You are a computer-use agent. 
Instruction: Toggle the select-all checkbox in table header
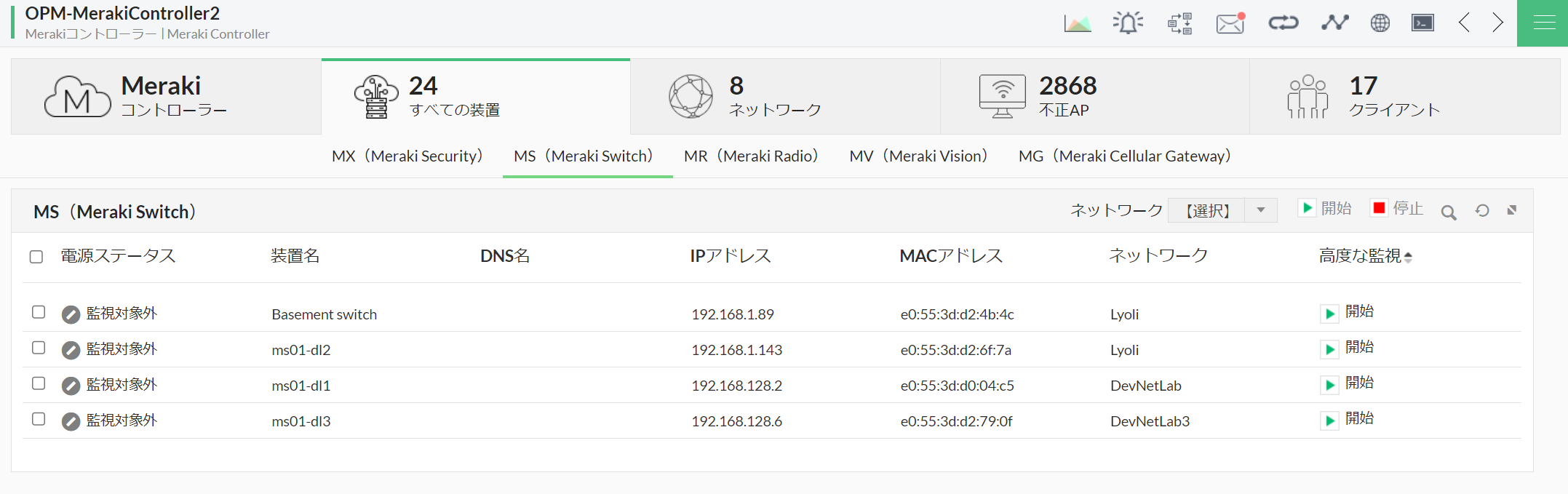tap(36, 257)
